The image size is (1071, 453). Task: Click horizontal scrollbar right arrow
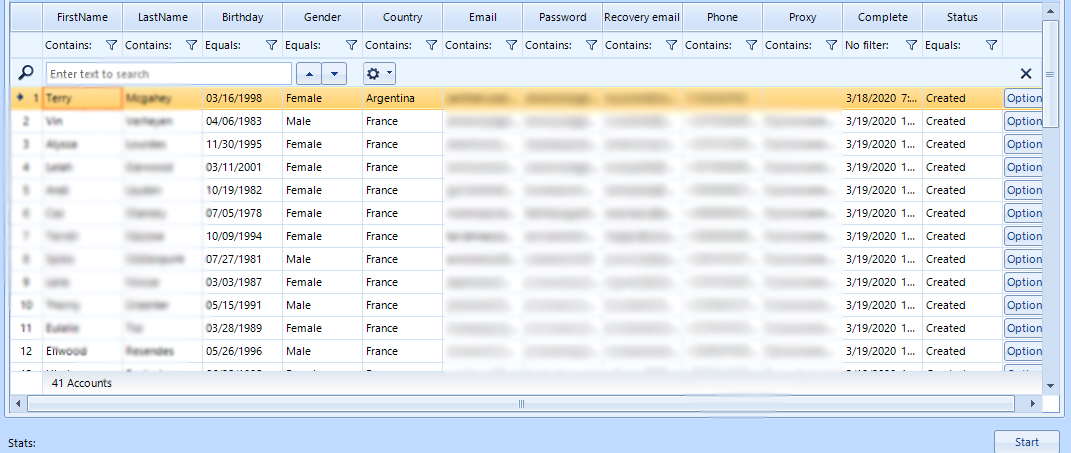pos(1033,404)
